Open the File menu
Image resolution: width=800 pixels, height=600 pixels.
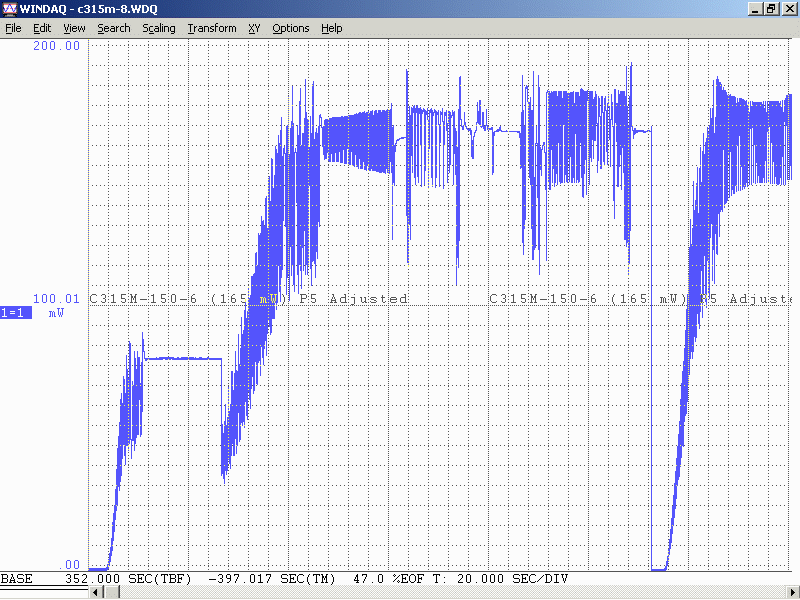(x=13, y=28)
